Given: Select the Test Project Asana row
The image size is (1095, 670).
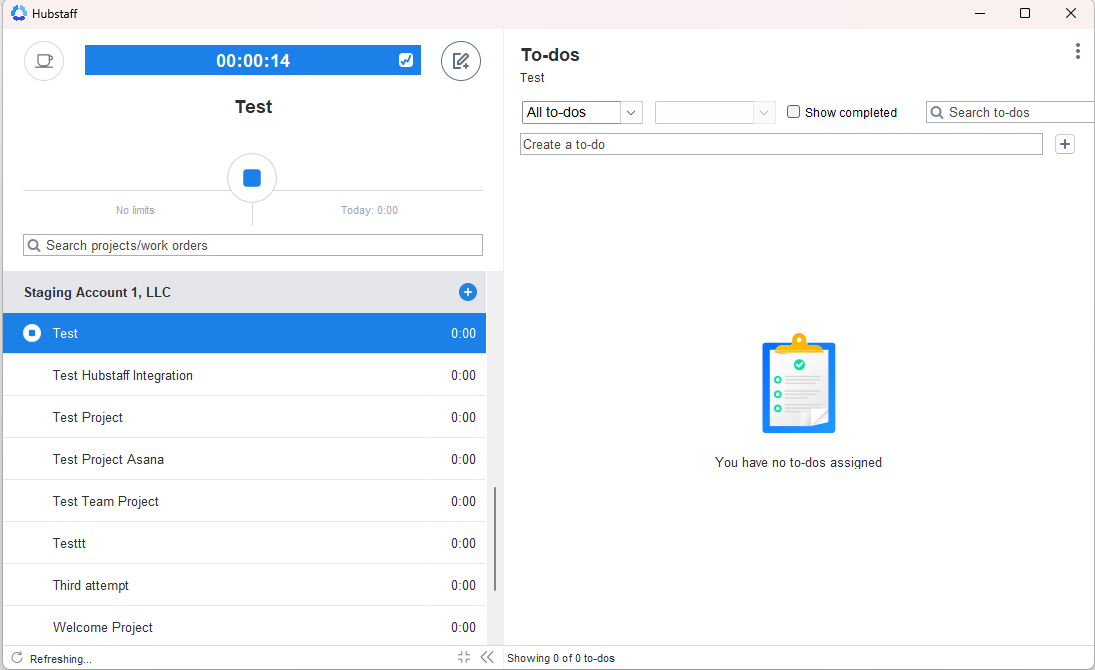Looking at the screenshot, I should [244, 459].
